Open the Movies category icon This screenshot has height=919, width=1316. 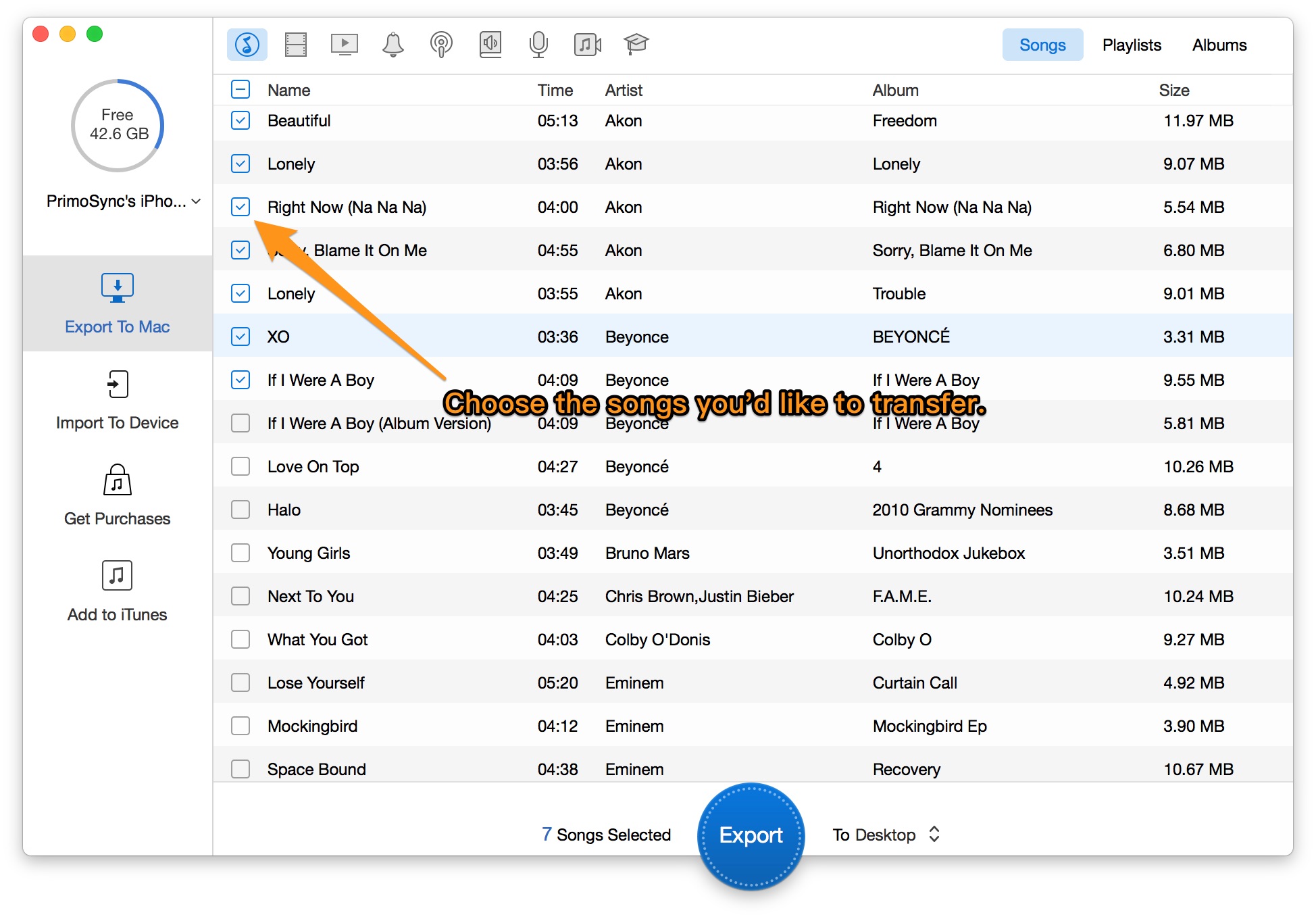point(295,45)
